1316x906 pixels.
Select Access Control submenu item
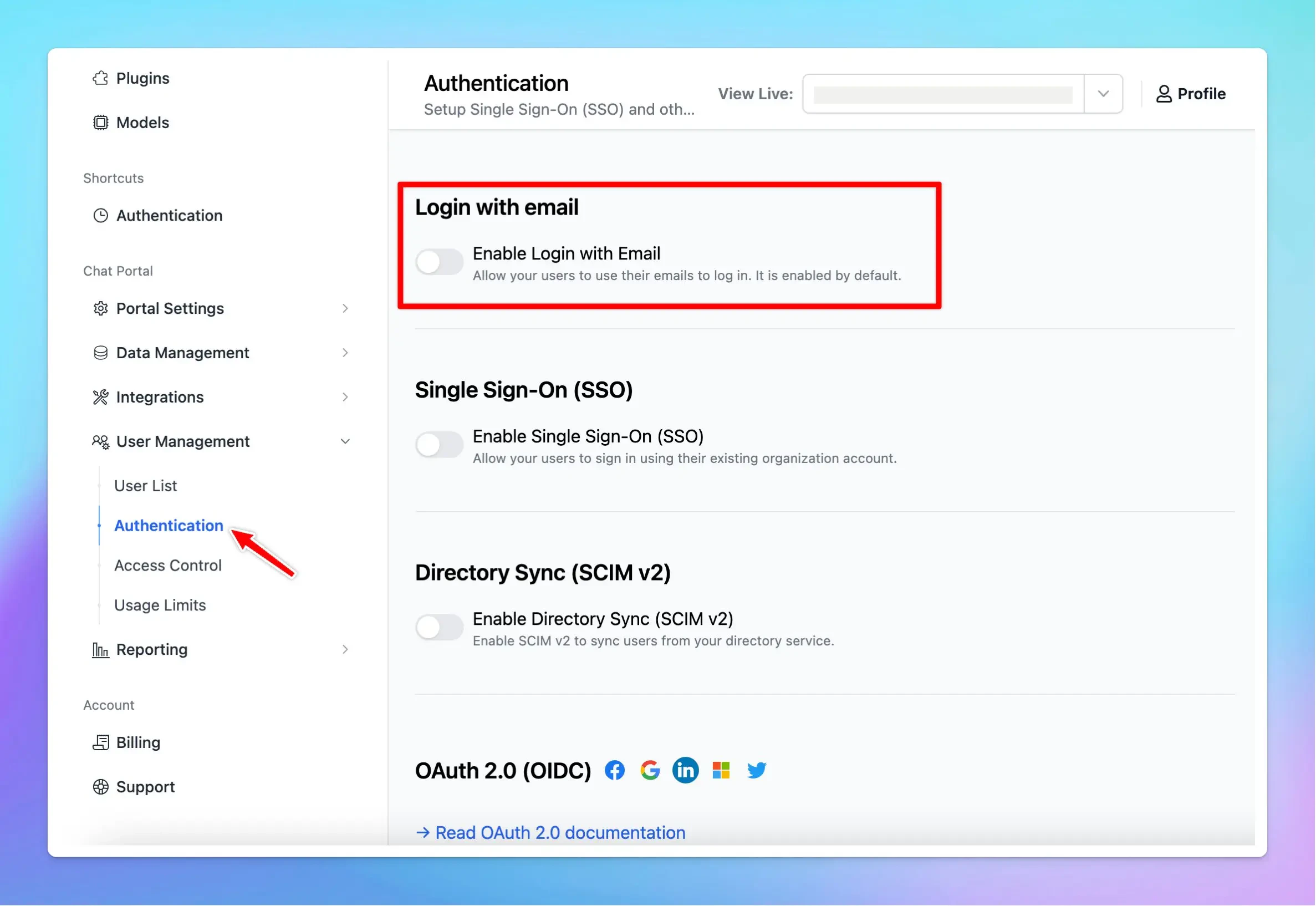(x=168, y=566)
